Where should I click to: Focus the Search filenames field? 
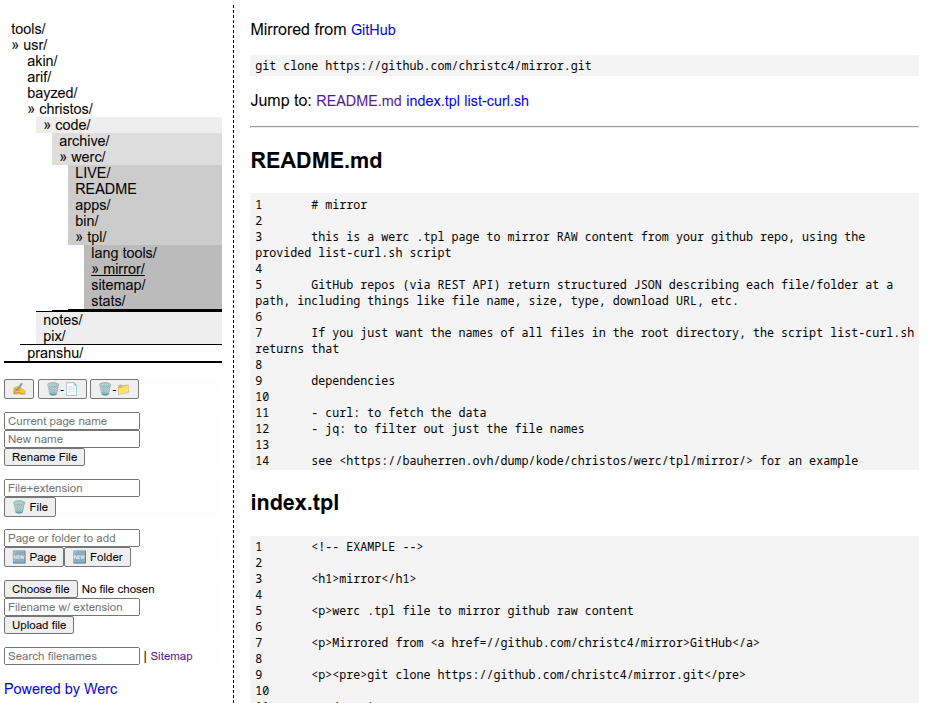coord(72,656)
